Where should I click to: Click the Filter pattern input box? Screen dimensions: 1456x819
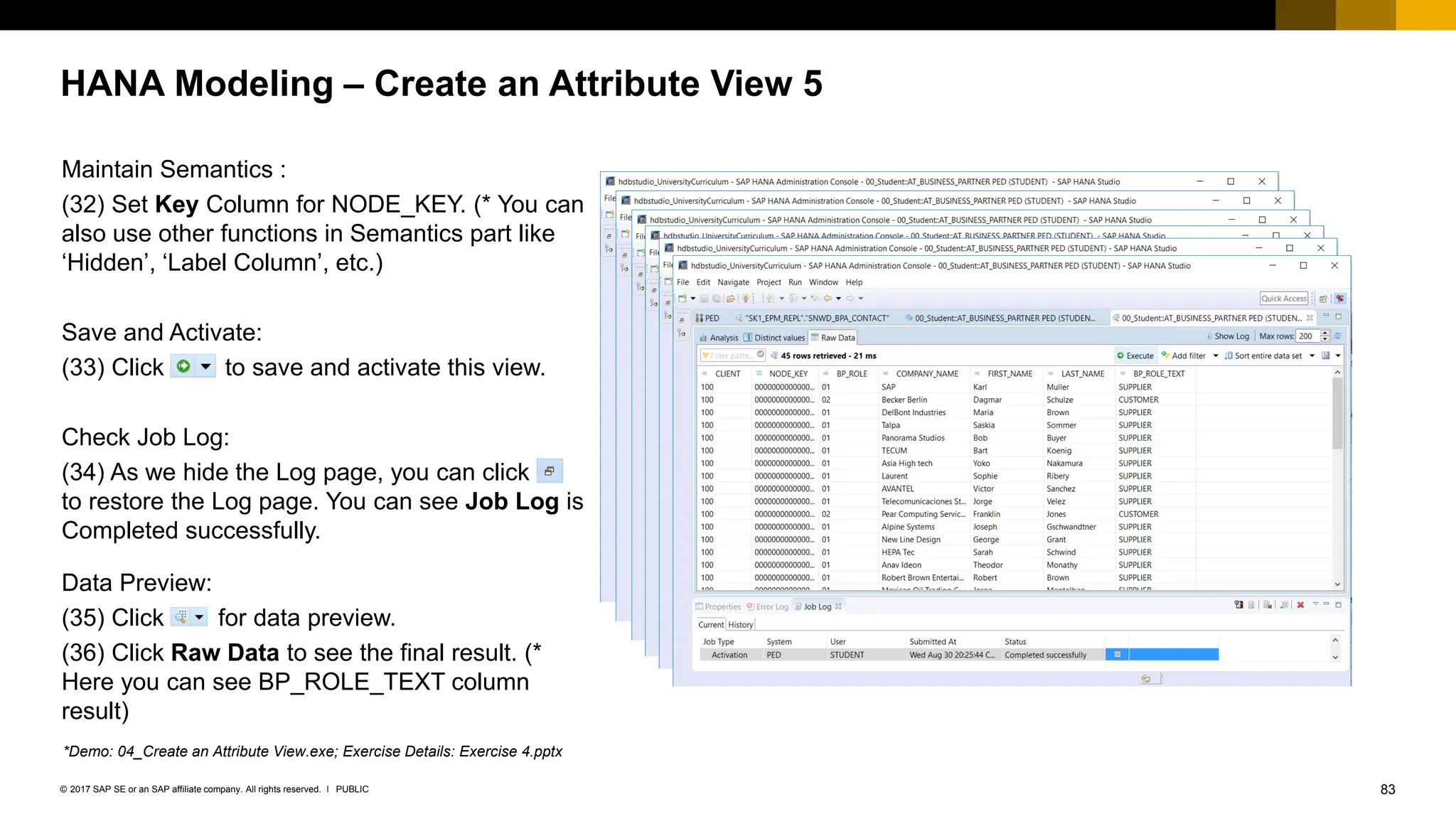tap(732, 355)
